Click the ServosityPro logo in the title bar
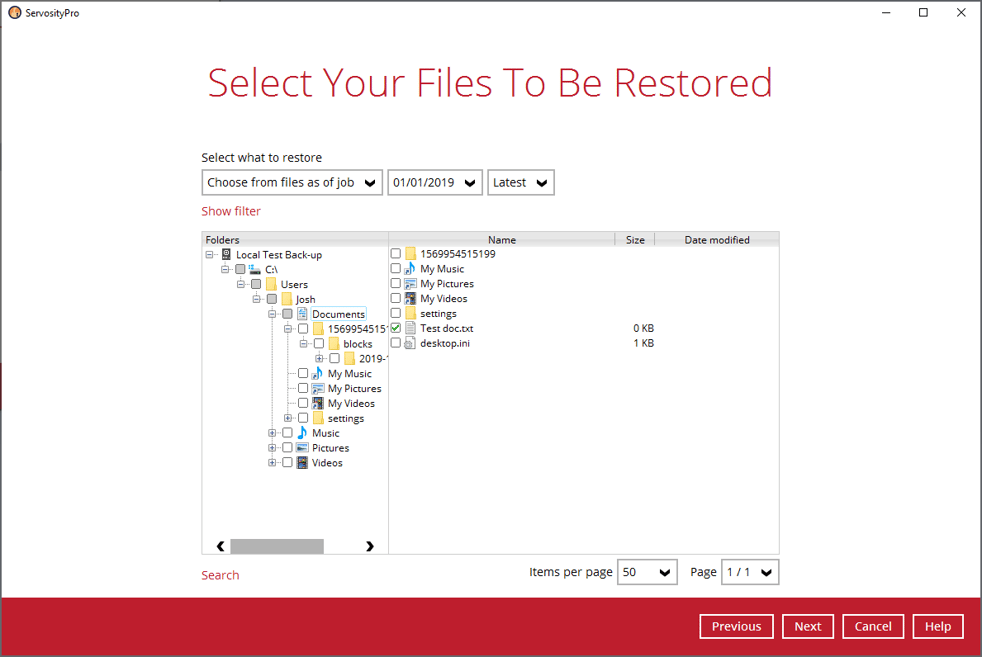This screenshot has height=657, width=982. point(14,12)
